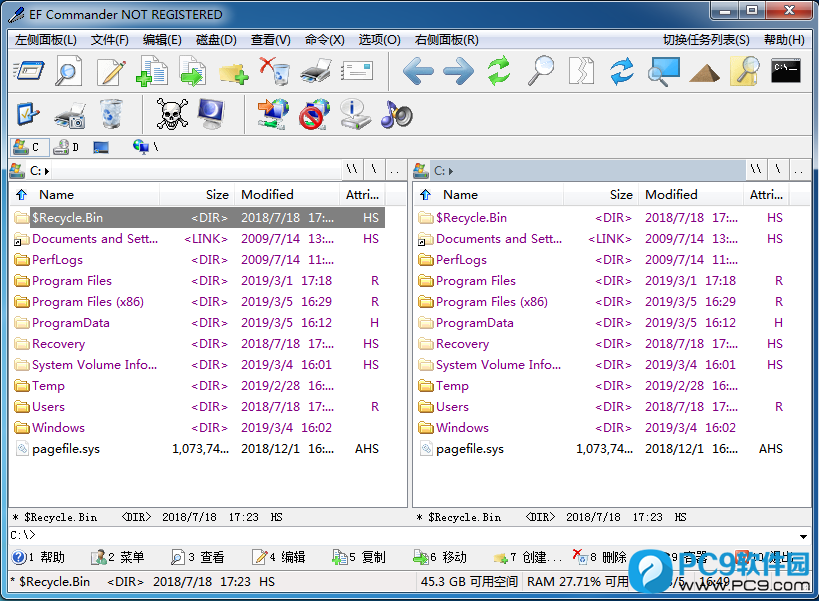
Task: Open the 选项(O) menu
Action: point(380,40)
